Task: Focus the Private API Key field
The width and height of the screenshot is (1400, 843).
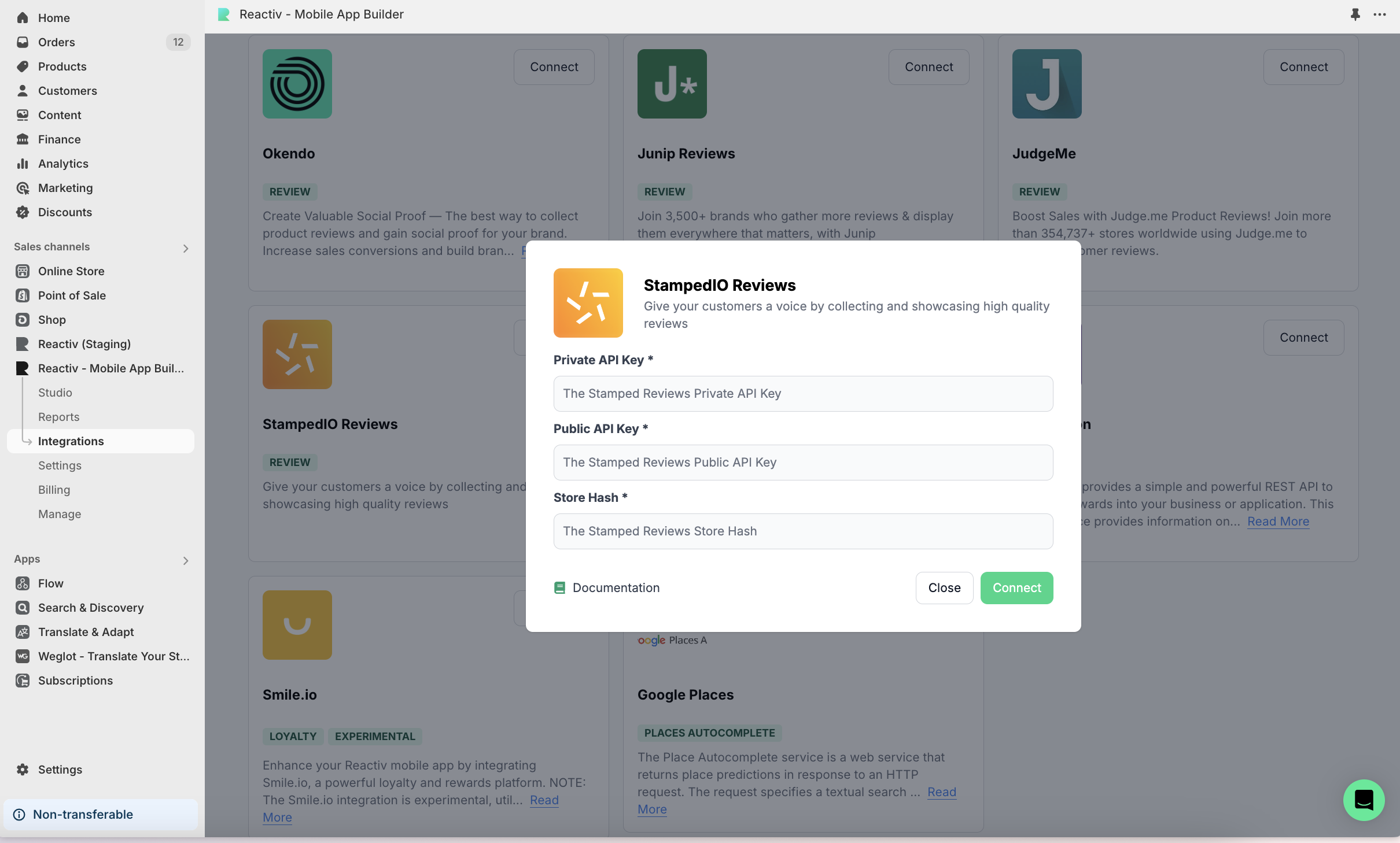Action: coord(803,394)
